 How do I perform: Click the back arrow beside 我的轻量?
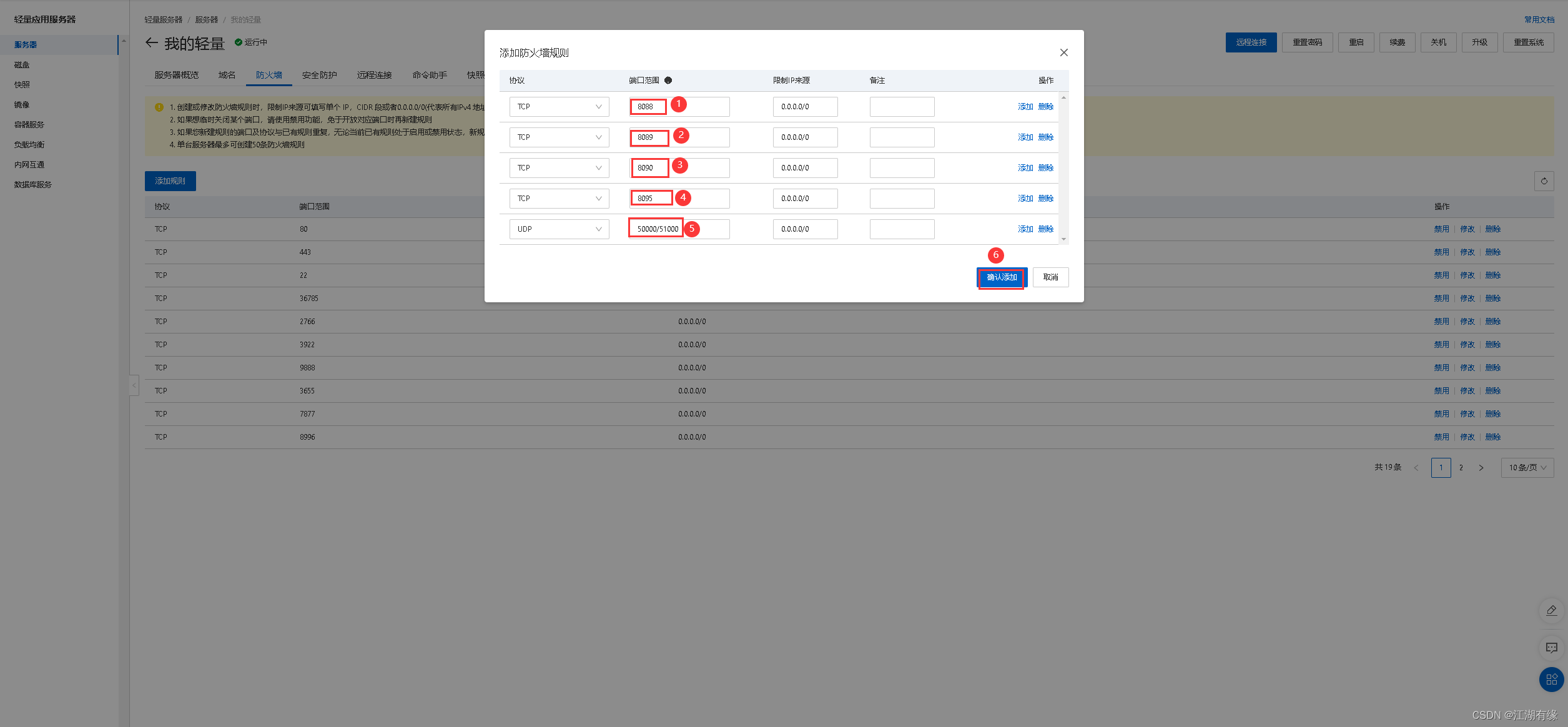[152, 42]
